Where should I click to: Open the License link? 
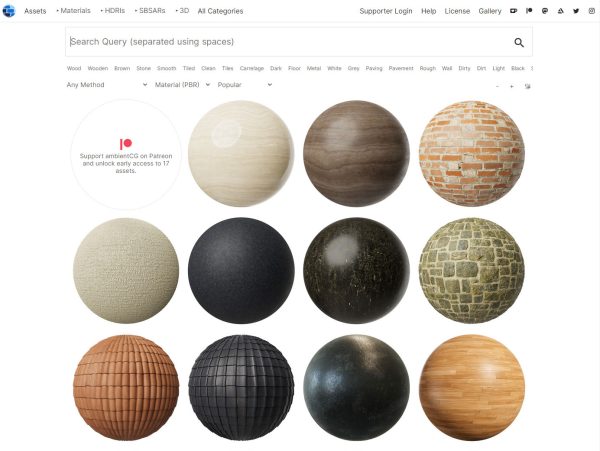456,11
